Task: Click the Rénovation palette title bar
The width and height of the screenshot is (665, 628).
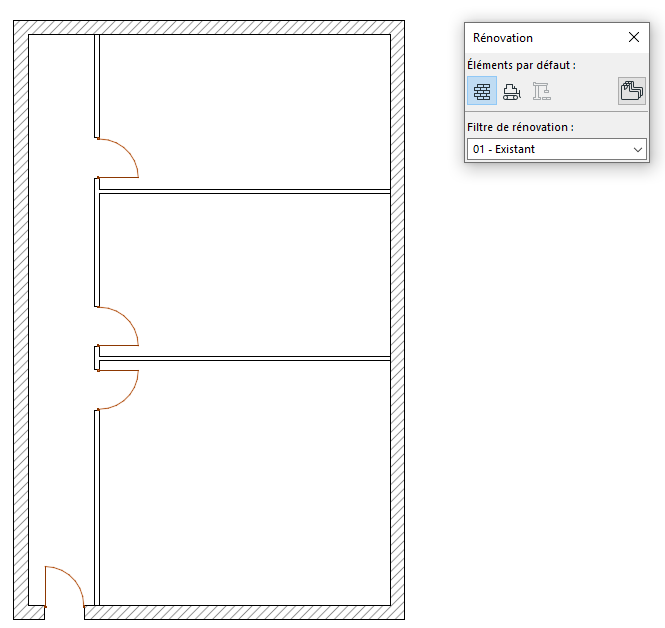Action: coord(540,37)
